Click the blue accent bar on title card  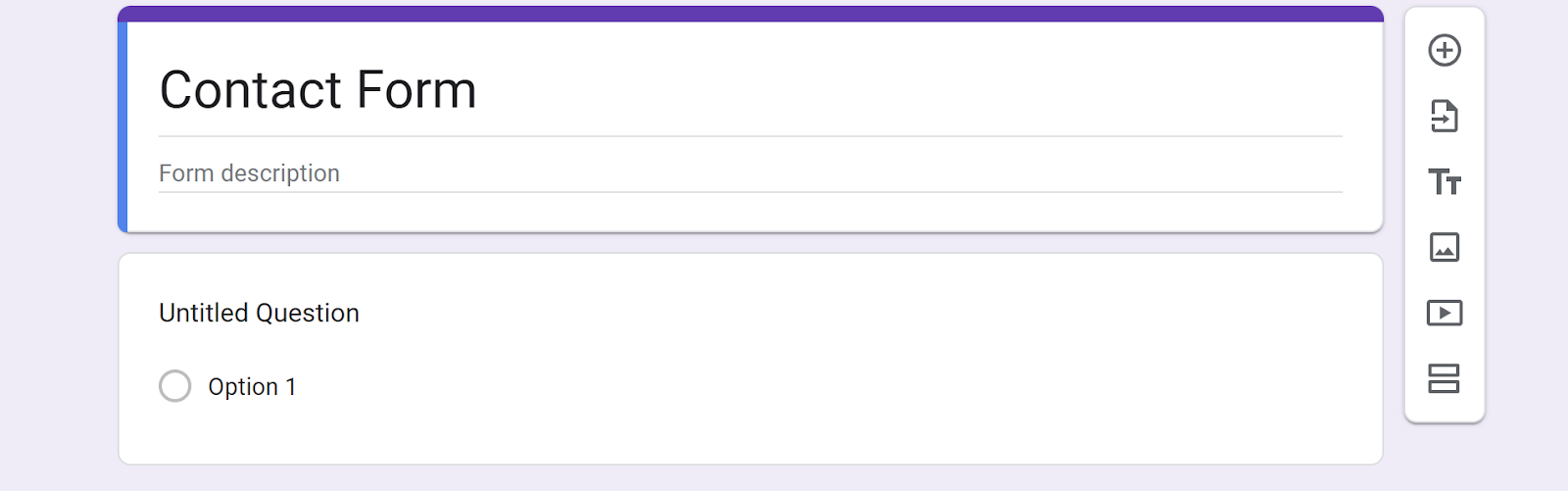point(122,127)
